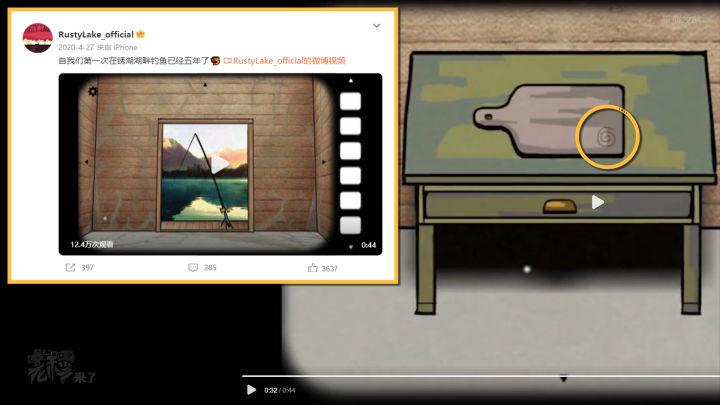
Task: Open the RustyLake_official Weibo video link
Action: 284,61
